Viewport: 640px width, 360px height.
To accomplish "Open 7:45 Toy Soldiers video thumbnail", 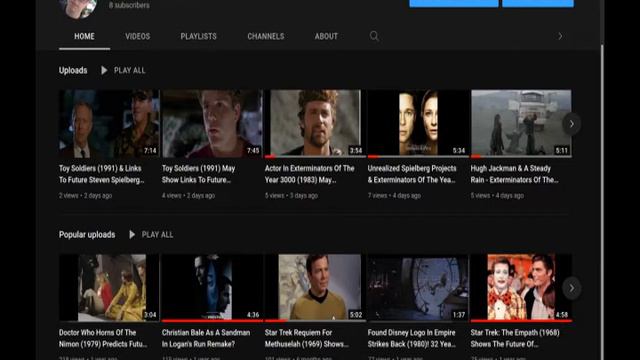I will pyautogui.click(x=212, y=124).
